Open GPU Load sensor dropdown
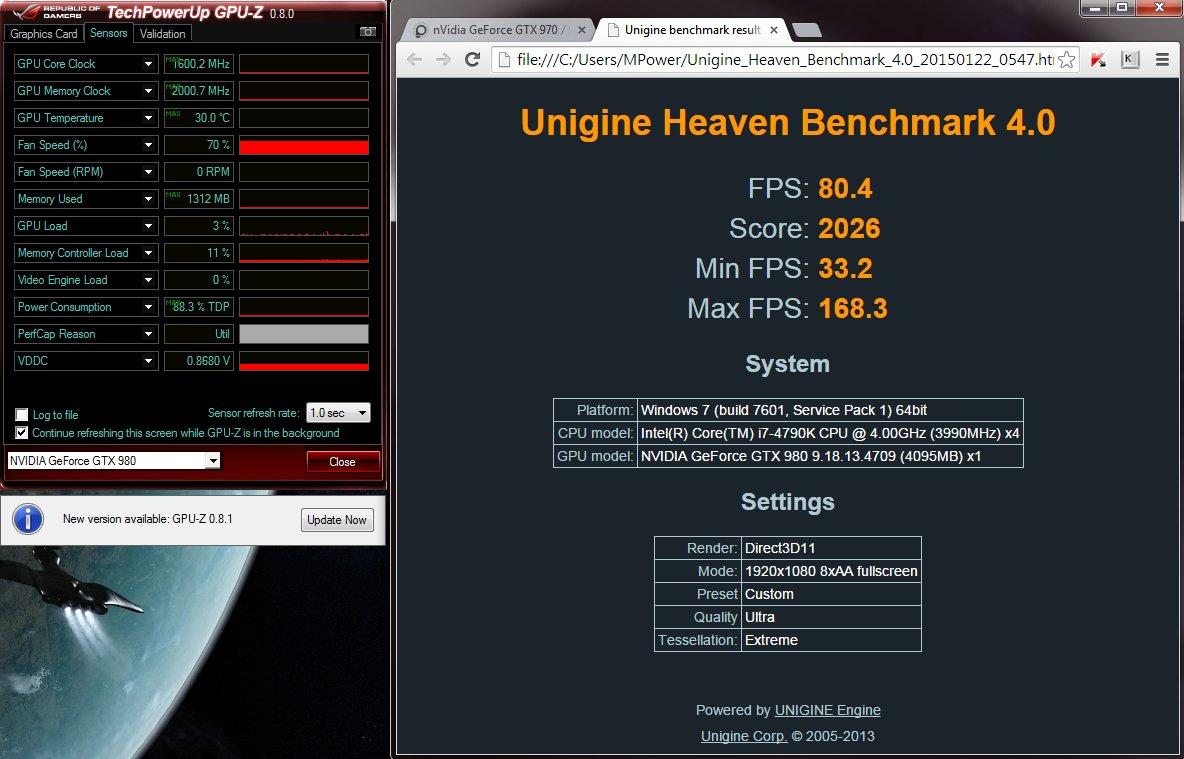 (149, 226)
